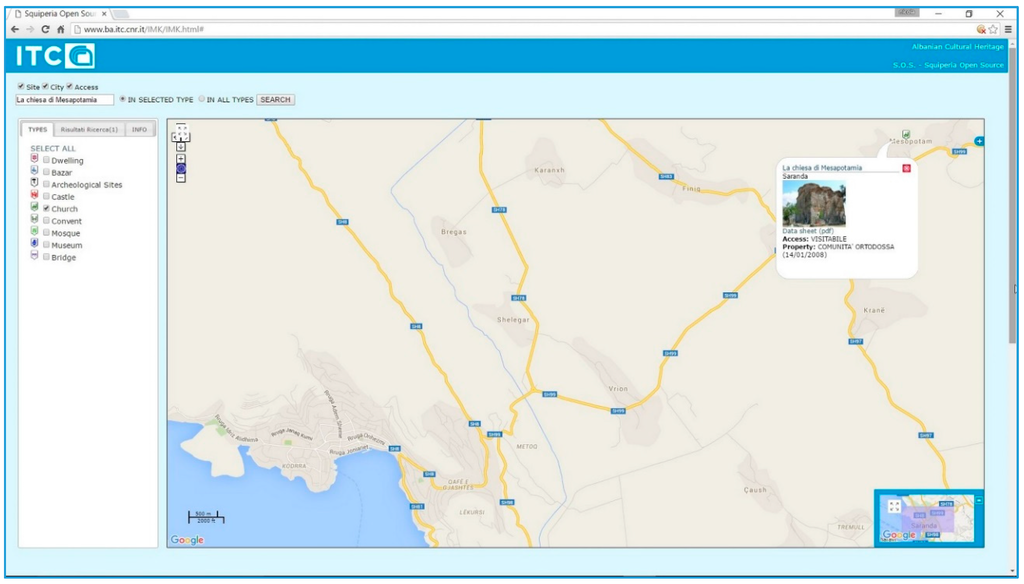Open the Chrome hamburger menu

click(1008, 29)
